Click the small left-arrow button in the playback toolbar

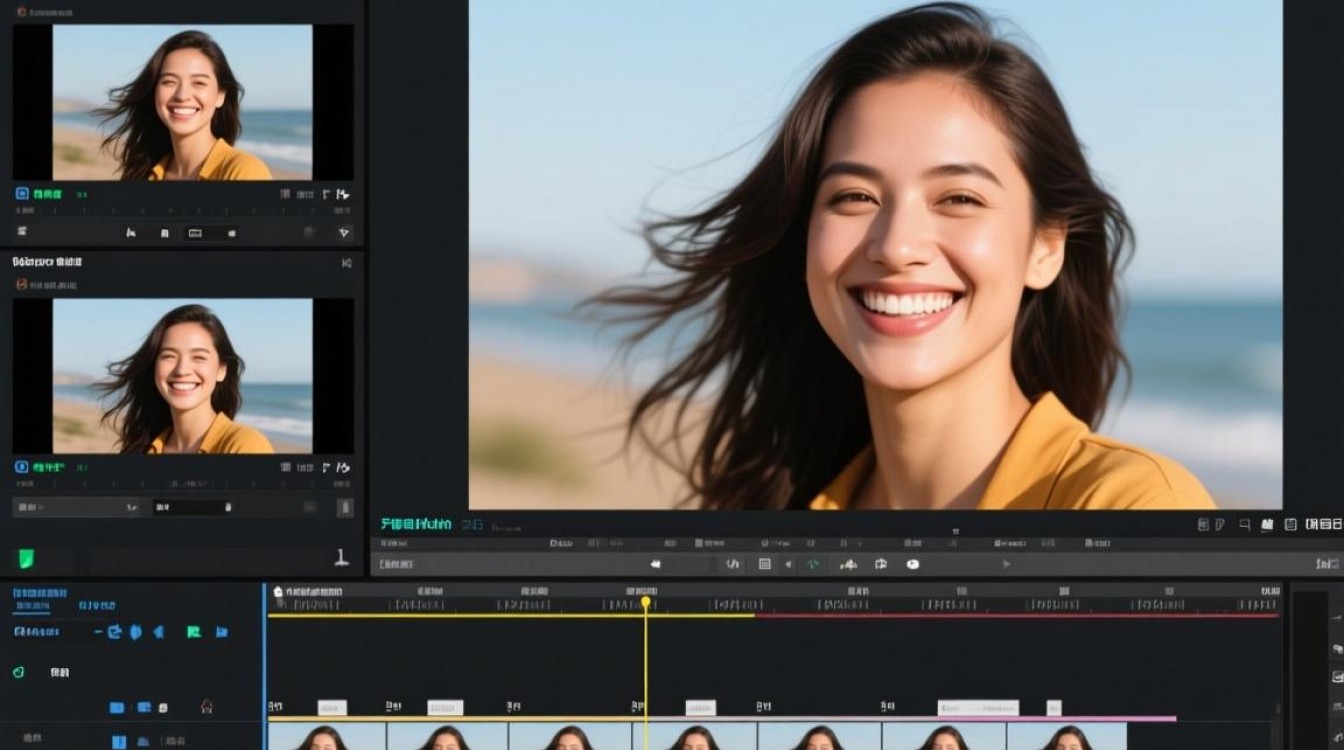(788, 564)
